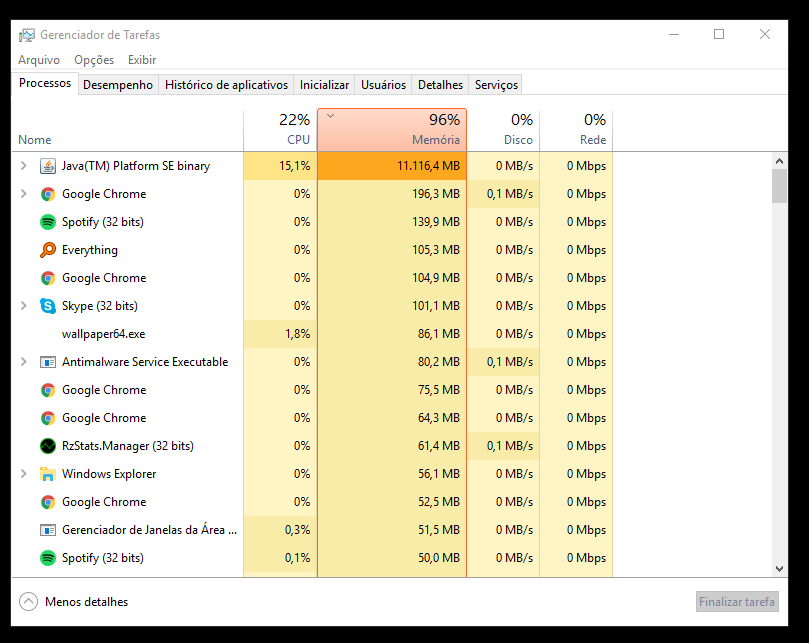Select the Processos tab
The height and width of the screenshot is (643, 809).
45,83
